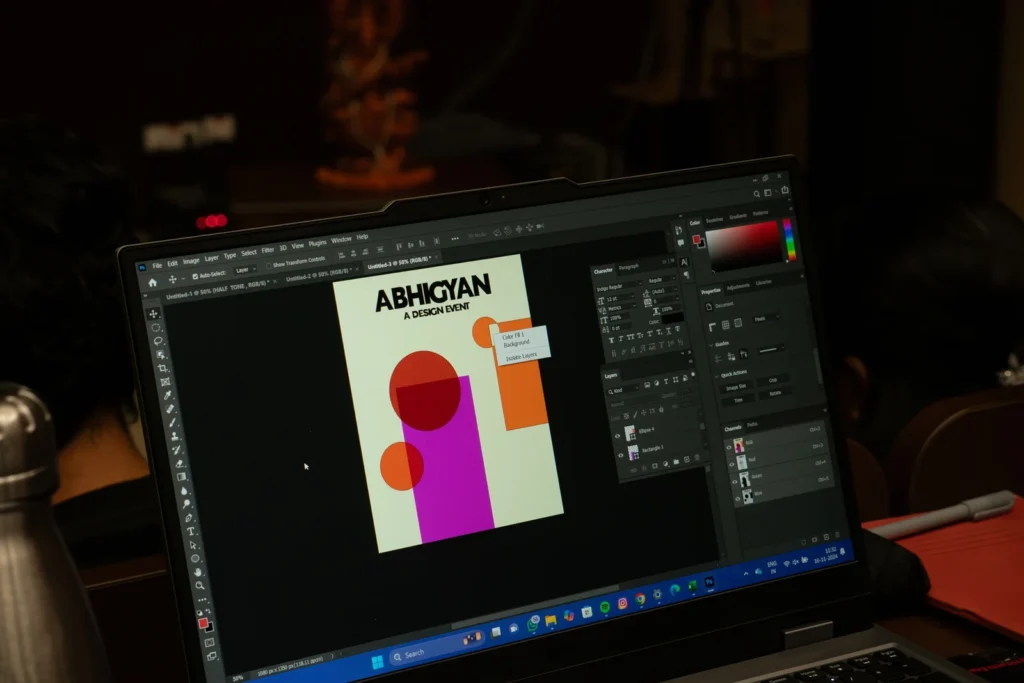Switch to the Paragraph tab
The width and height of the screenshot is (1024, 683).
(629, 268)
